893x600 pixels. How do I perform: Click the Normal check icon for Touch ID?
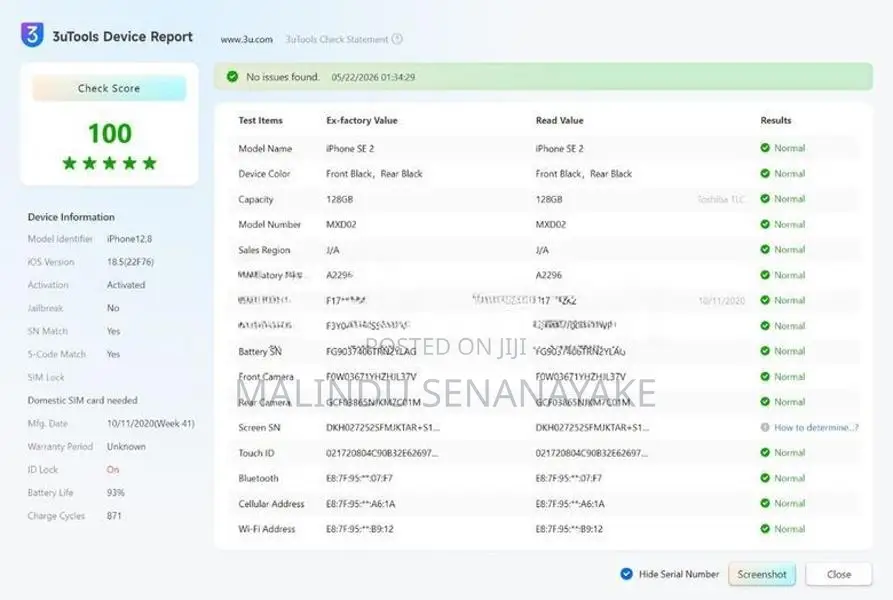tap(765, 453)
